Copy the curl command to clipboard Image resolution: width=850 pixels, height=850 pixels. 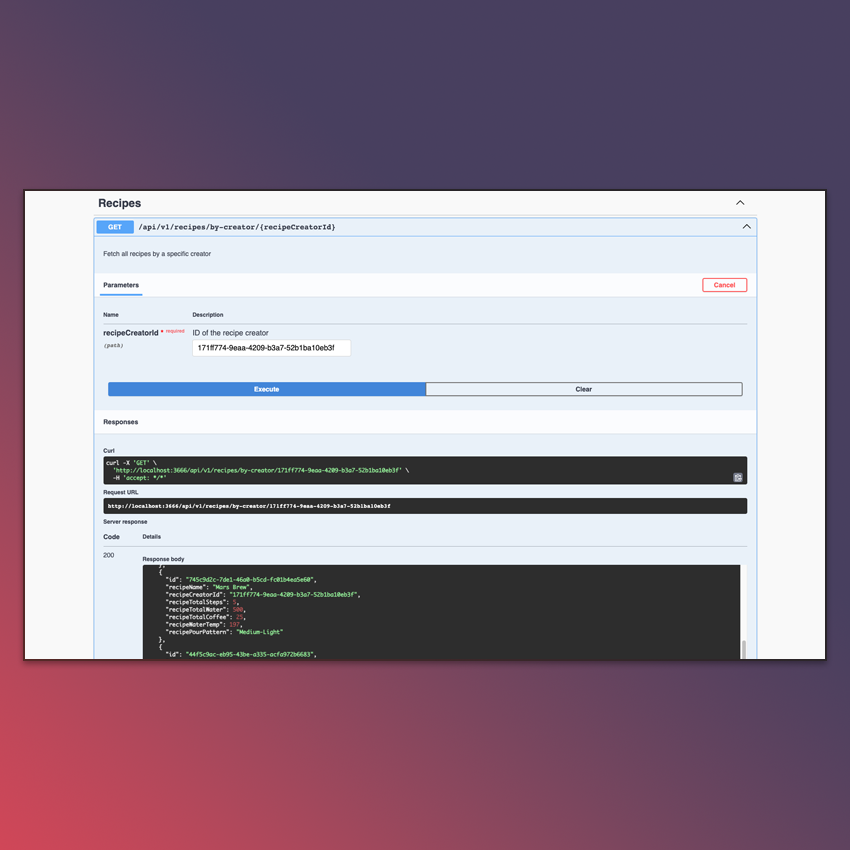737,478
